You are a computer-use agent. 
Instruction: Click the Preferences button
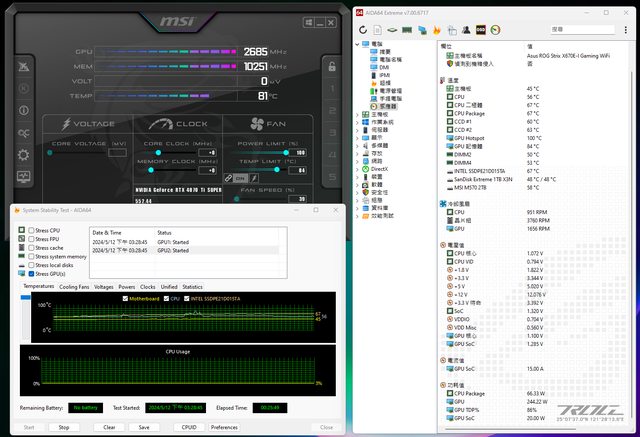coord(225,427)
